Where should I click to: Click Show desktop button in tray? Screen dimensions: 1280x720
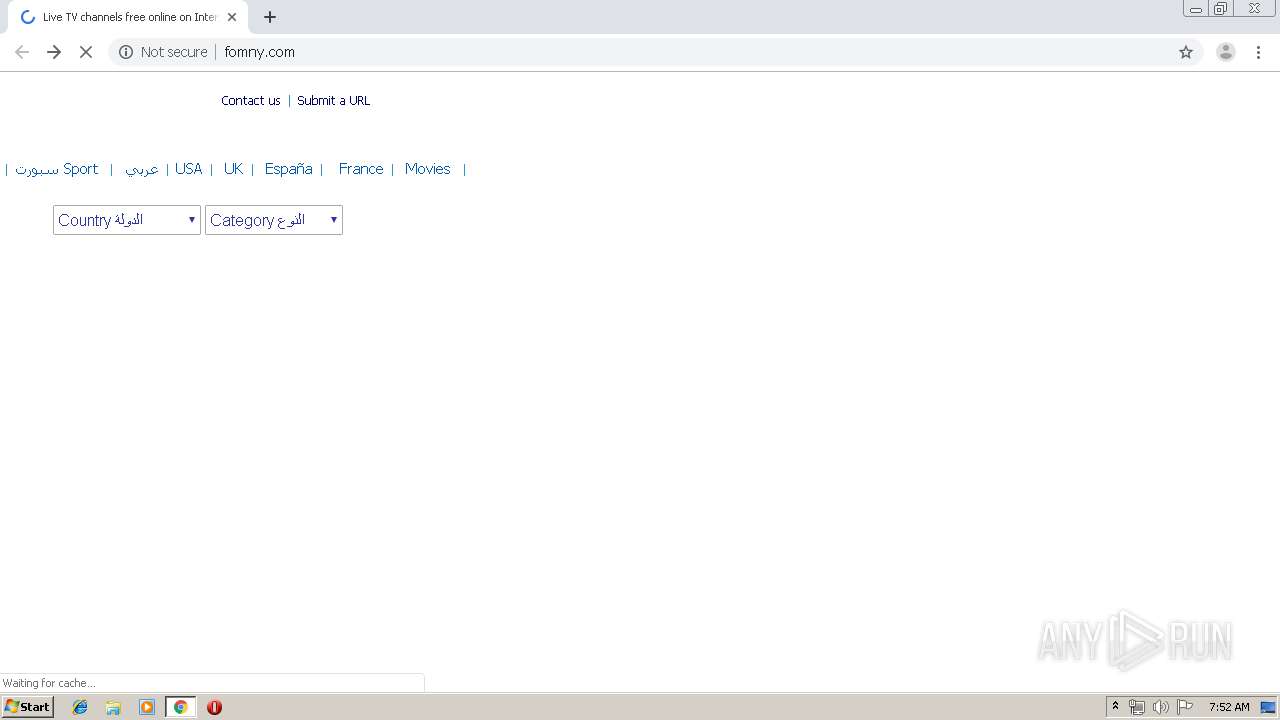1269,707
